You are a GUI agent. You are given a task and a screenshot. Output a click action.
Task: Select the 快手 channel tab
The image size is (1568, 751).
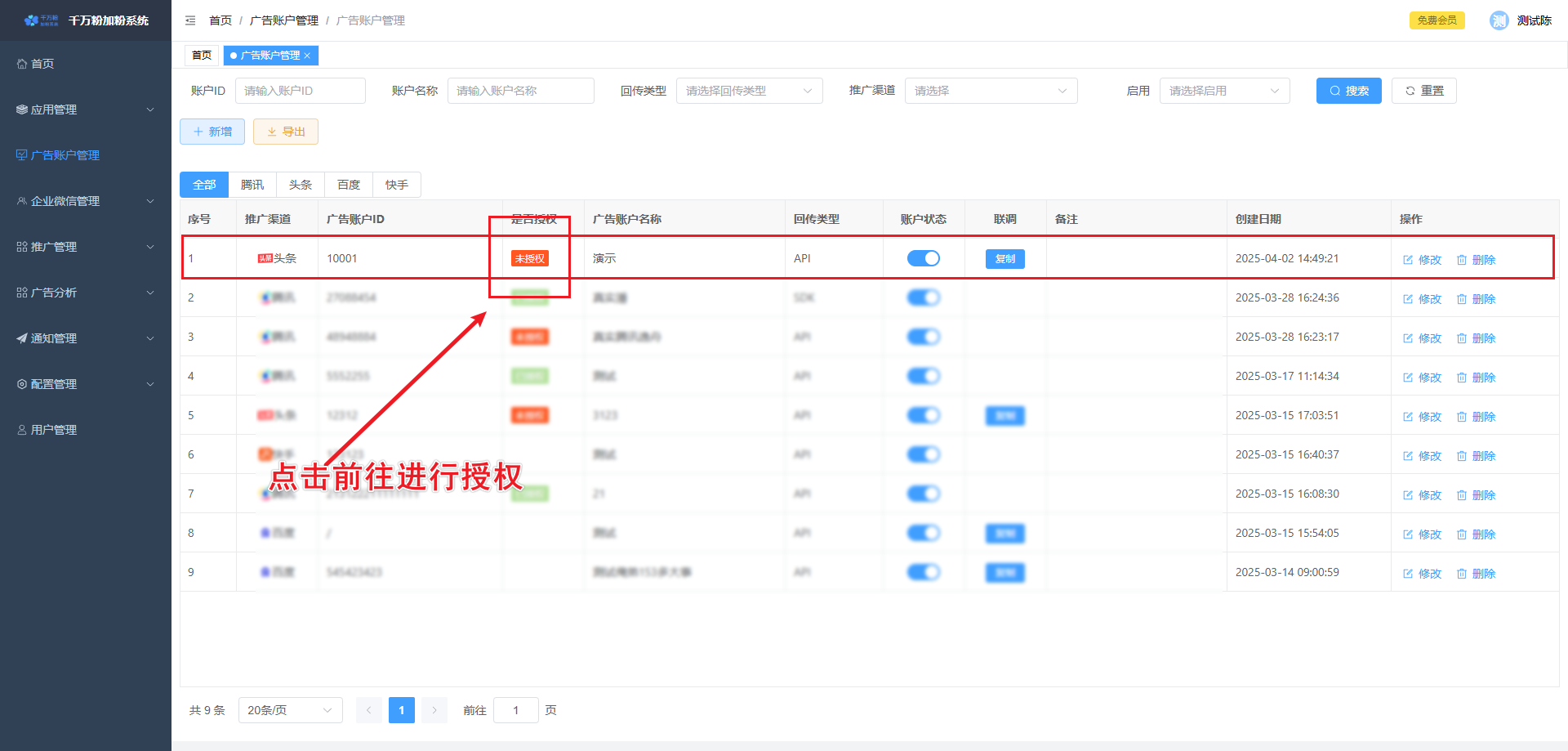[x=397, y=185]
